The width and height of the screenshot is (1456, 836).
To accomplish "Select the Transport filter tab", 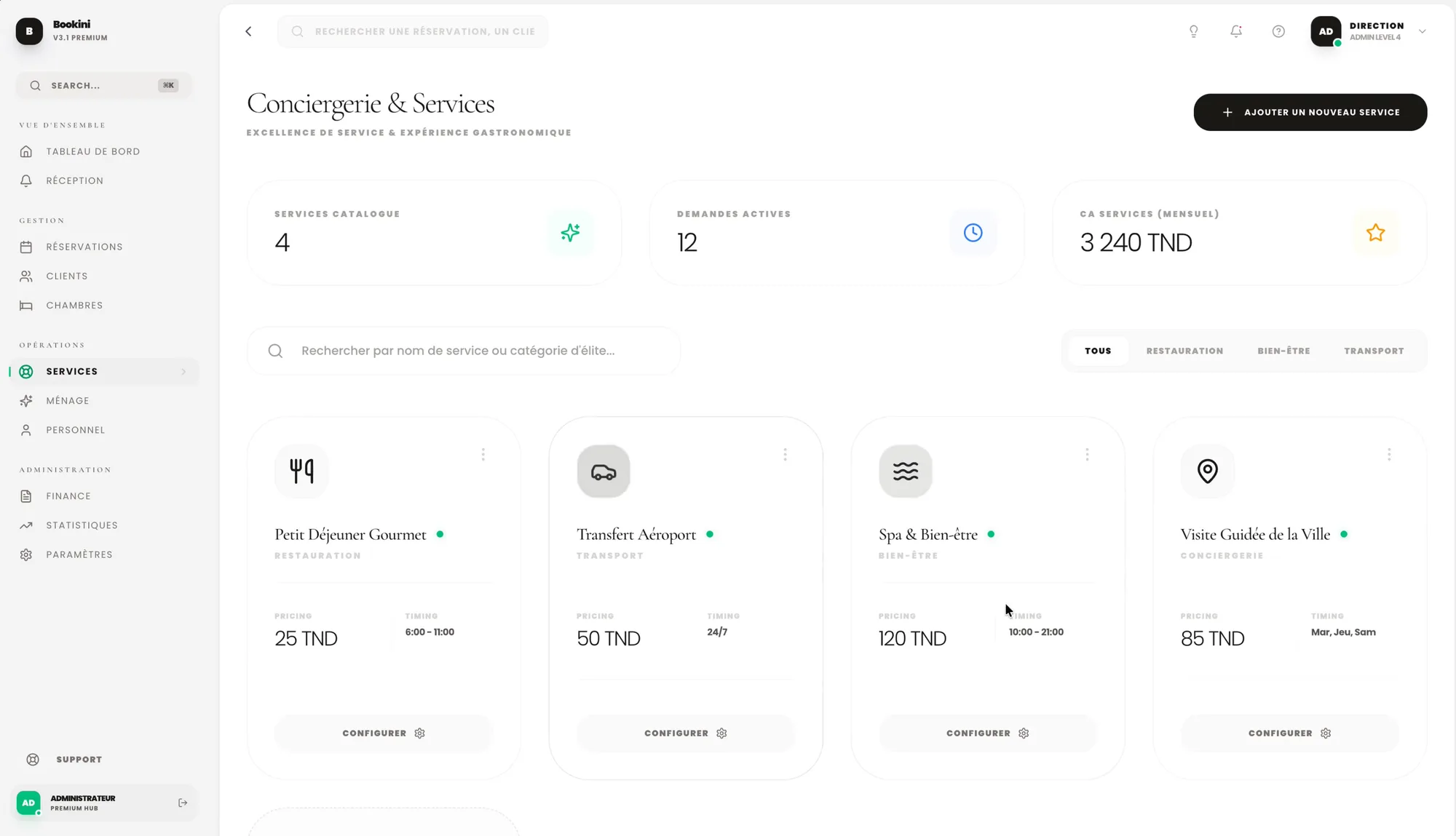I will (1374, 351).
